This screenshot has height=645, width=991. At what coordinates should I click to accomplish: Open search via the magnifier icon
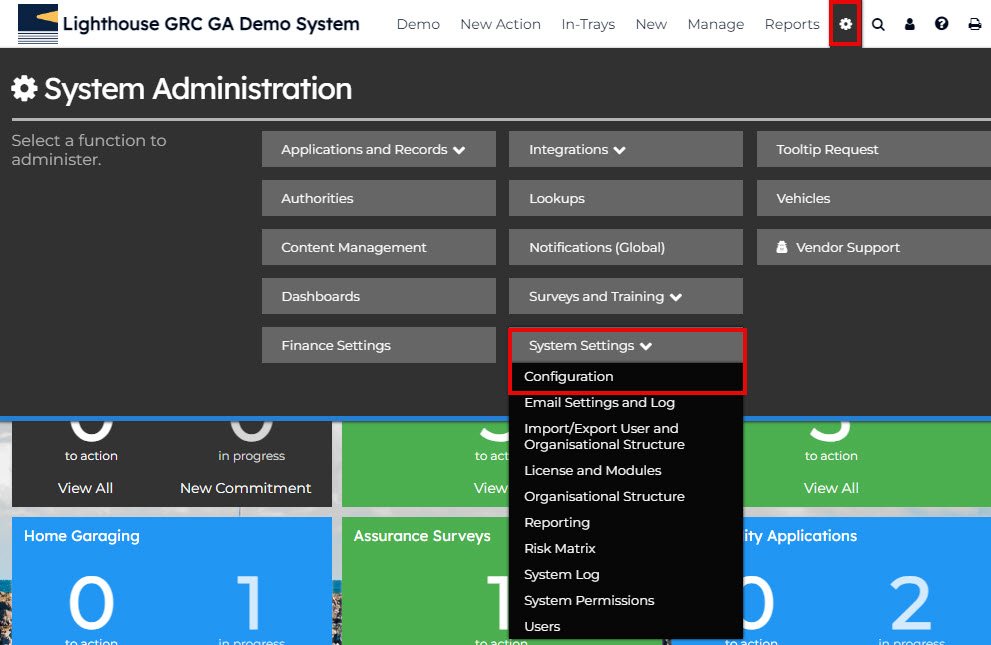coord(878,24)
